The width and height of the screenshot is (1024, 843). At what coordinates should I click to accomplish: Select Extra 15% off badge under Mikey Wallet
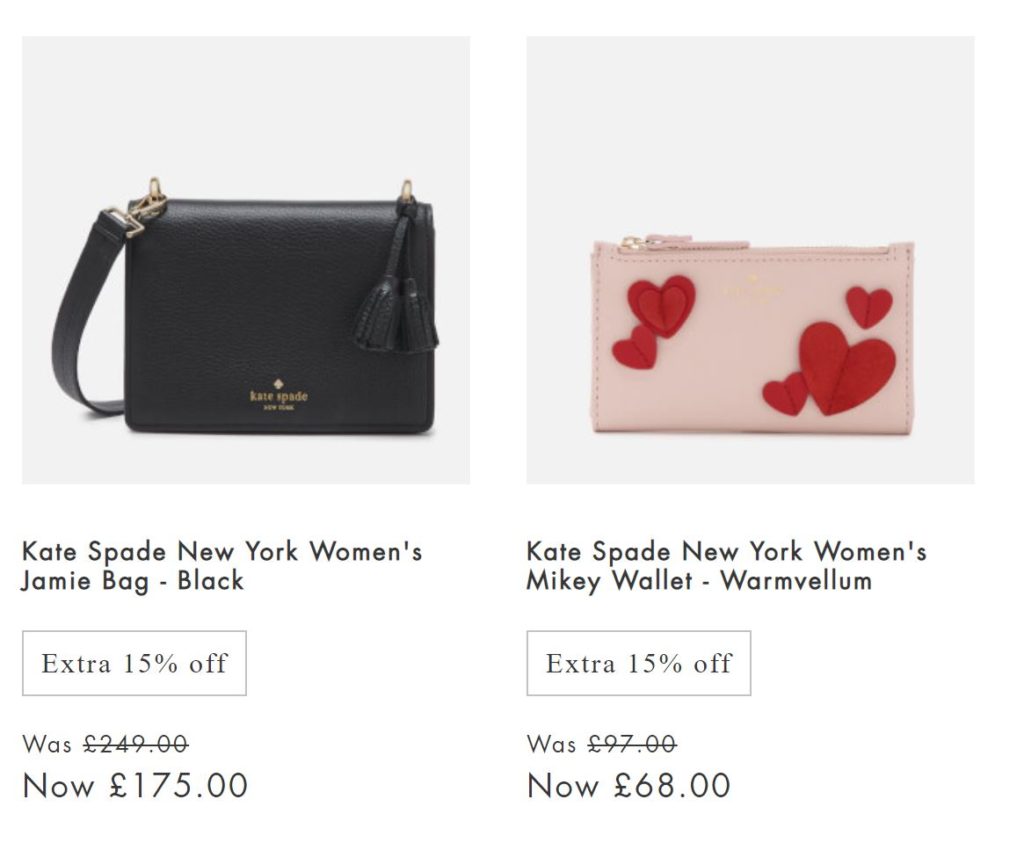(x=639, y=663)
